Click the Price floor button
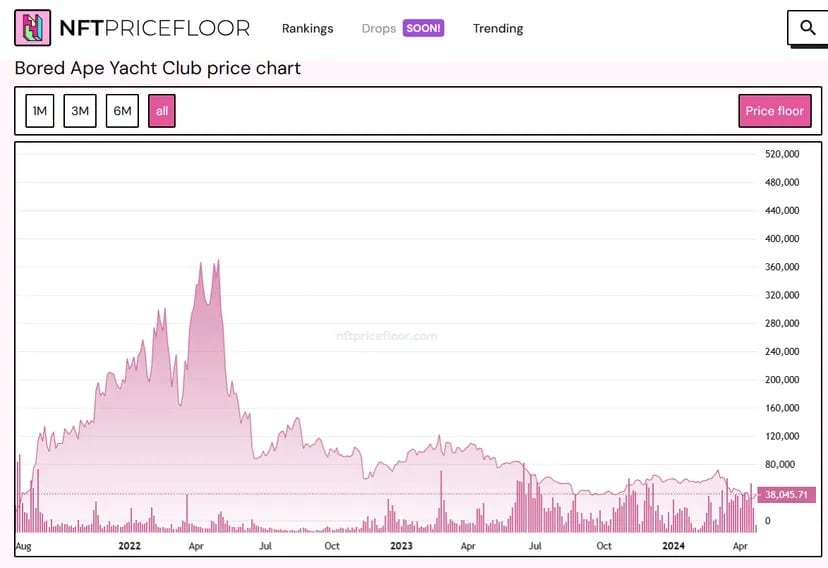 tap(775, 111)
